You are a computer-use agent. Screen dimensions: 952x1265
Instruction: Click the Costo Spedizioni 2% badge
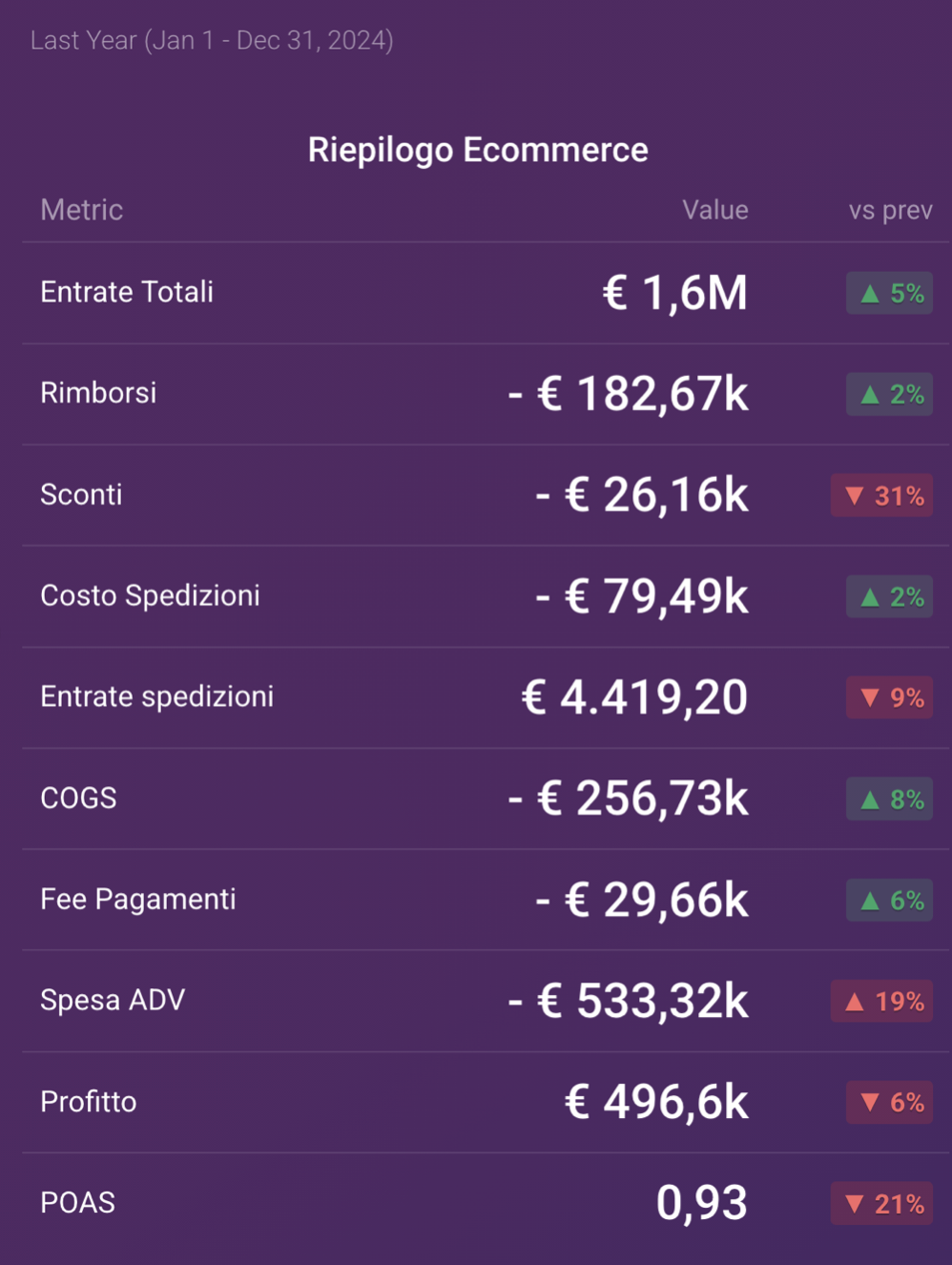pos(889,596)
